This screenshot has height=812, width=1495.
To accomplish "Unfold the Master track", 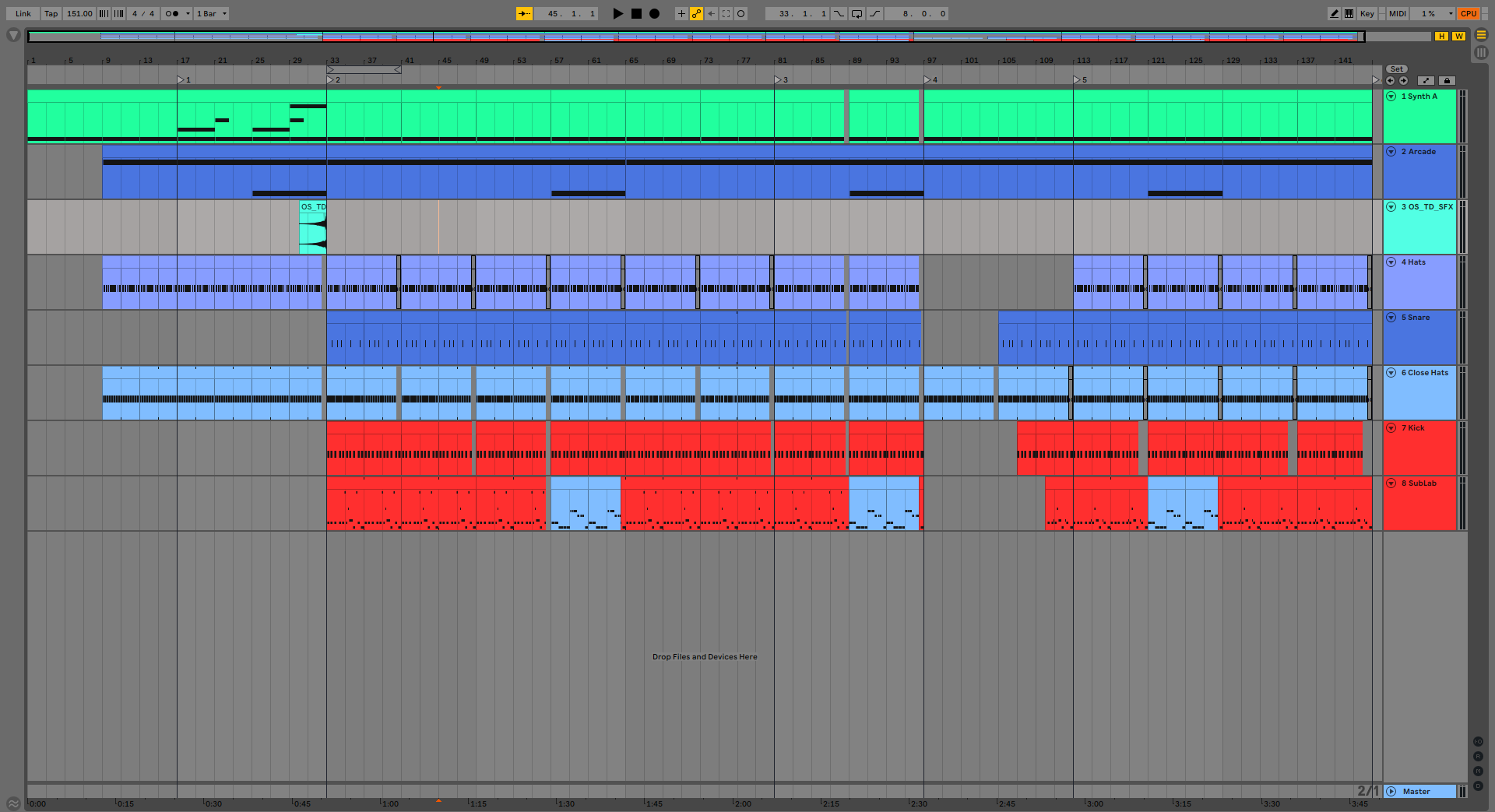I will pyautogui.click(x=1391, y=792).
